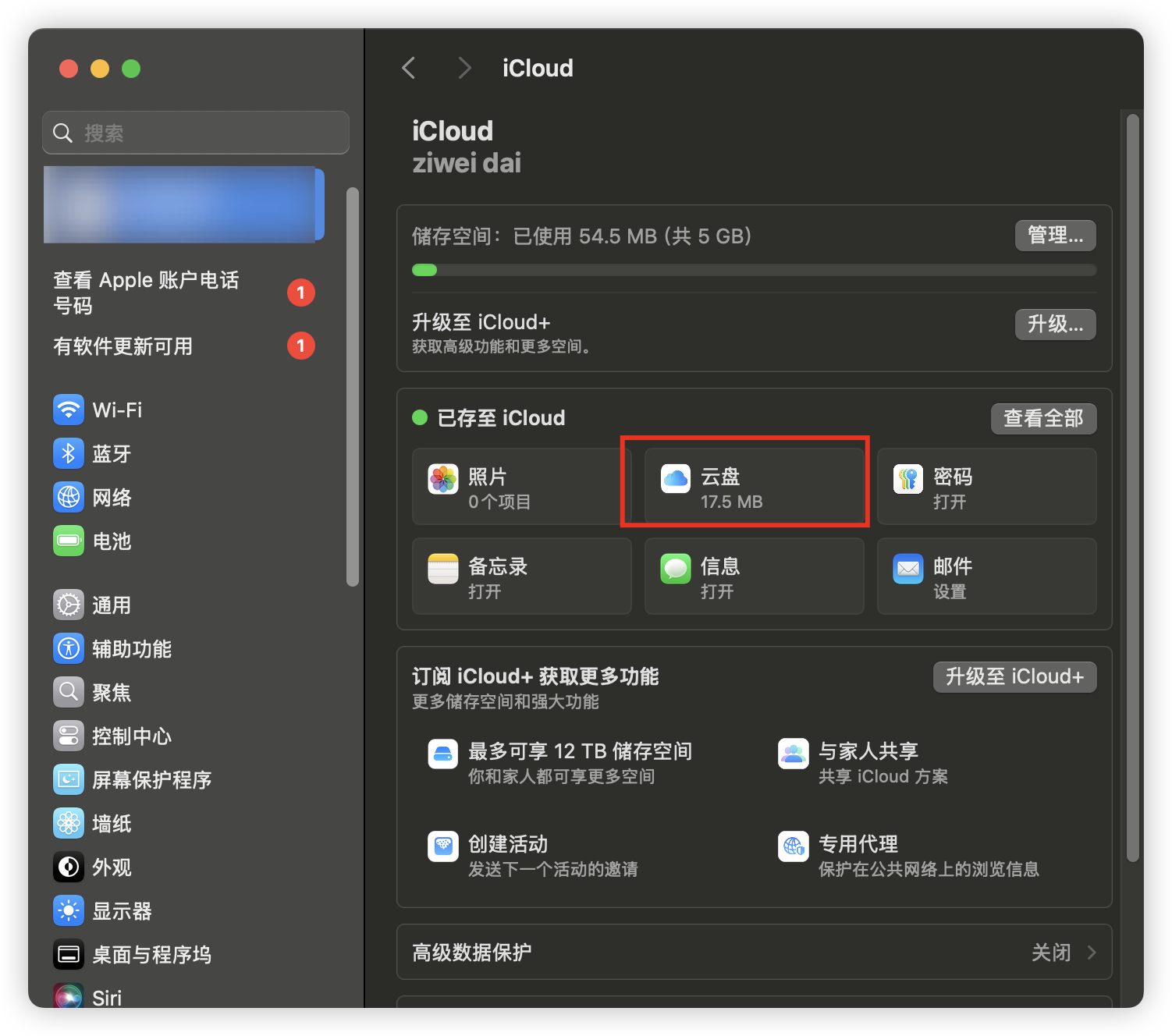Open the Photos (照片) iCloud tile
This screenshot has height=1036, width=1172.
tap(521, 487)
